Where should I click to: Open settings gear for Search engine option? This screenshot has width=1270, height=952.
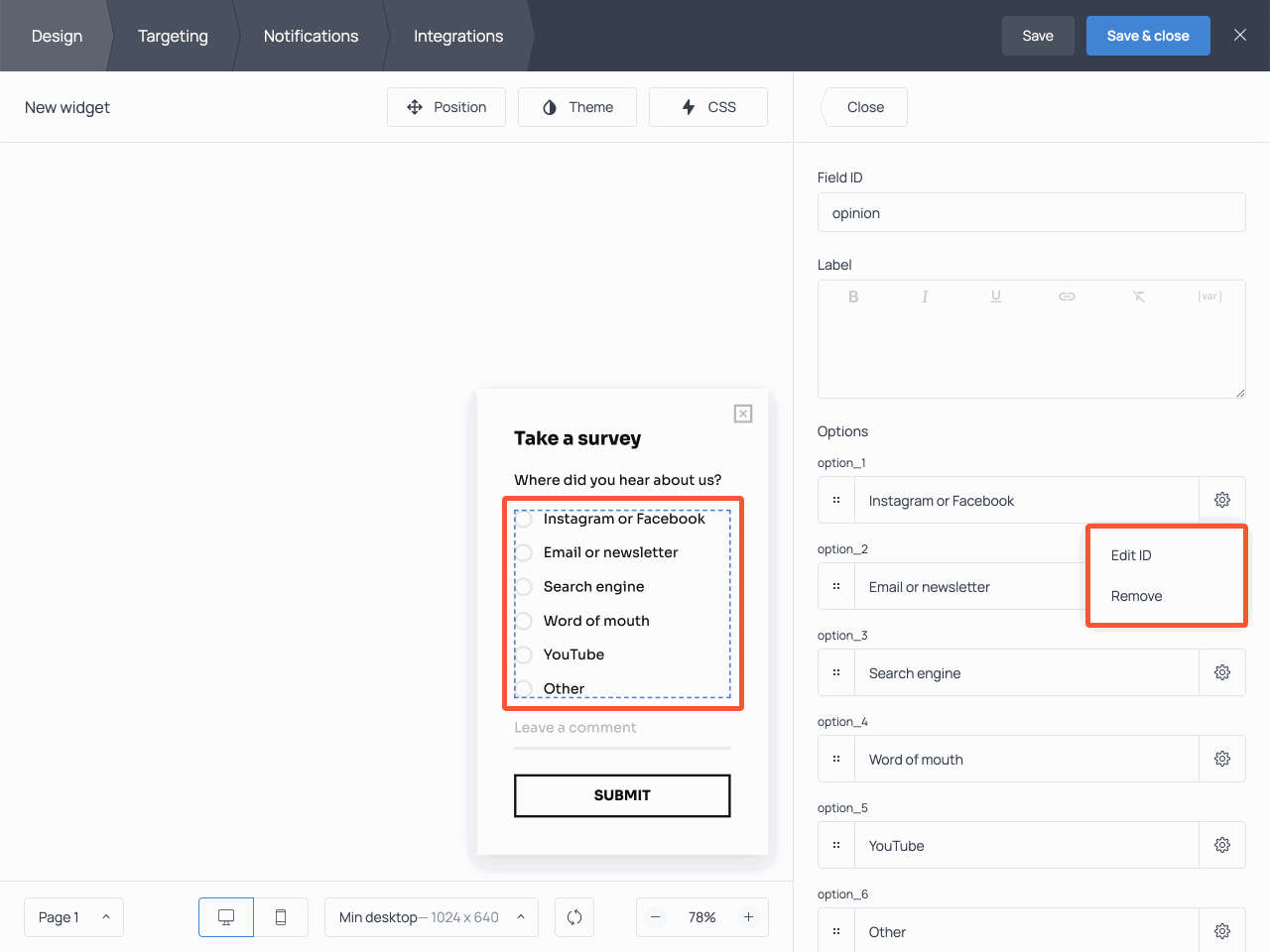[1221, 672]
